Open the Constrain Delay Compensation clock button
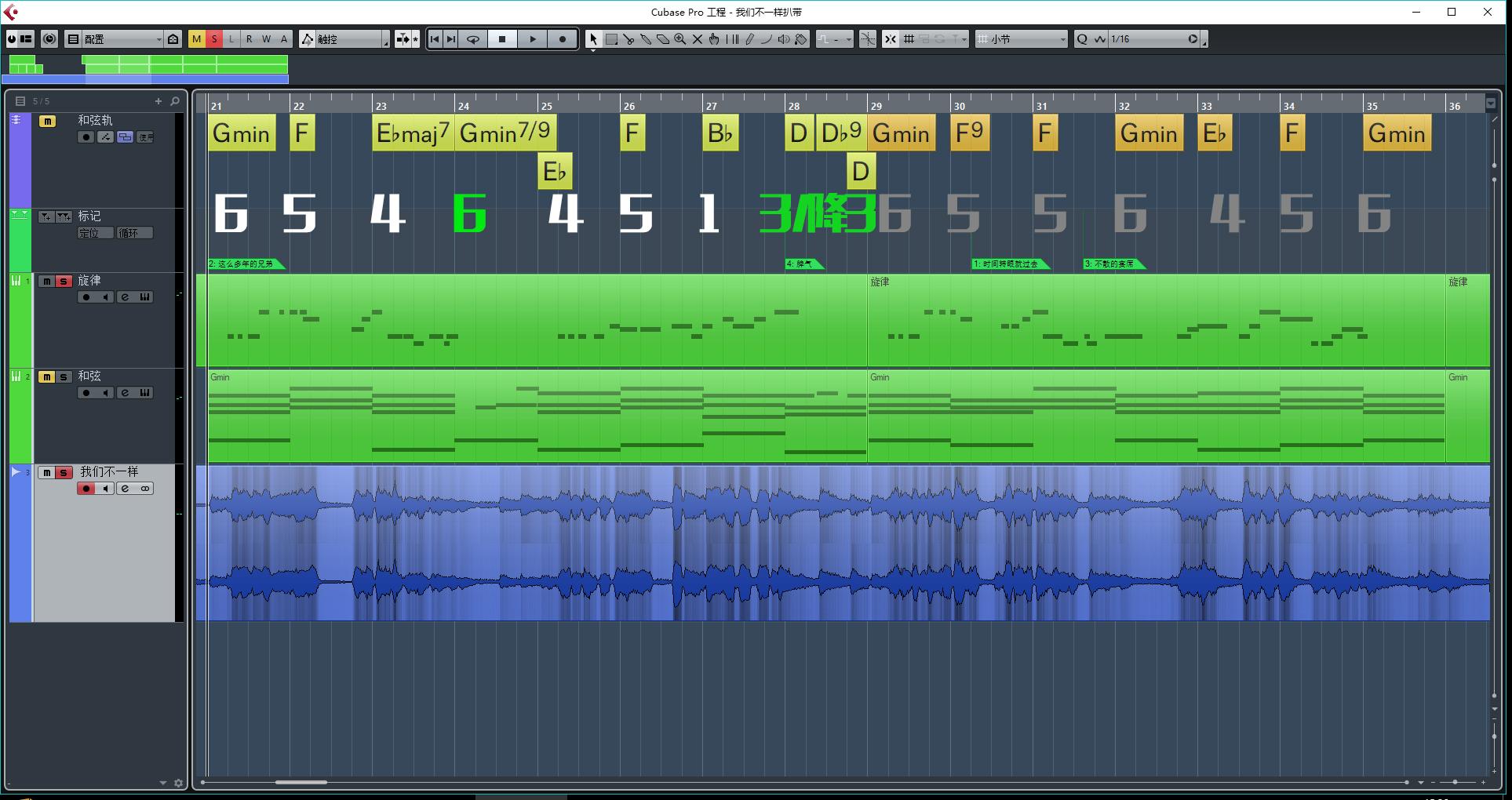Screen dimensions: 1512x800 pyautogui.click(x=49, y=38)
